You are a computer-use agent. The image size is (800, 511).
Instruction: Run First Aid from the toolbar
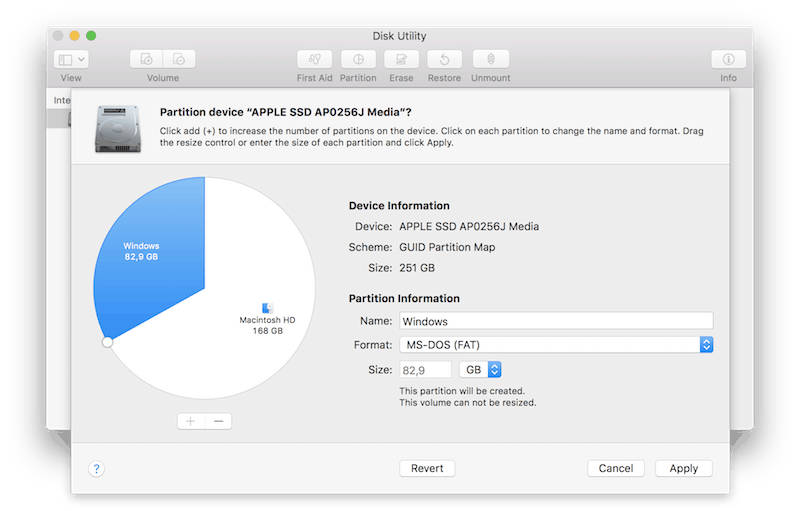click(x=314, y=59)
